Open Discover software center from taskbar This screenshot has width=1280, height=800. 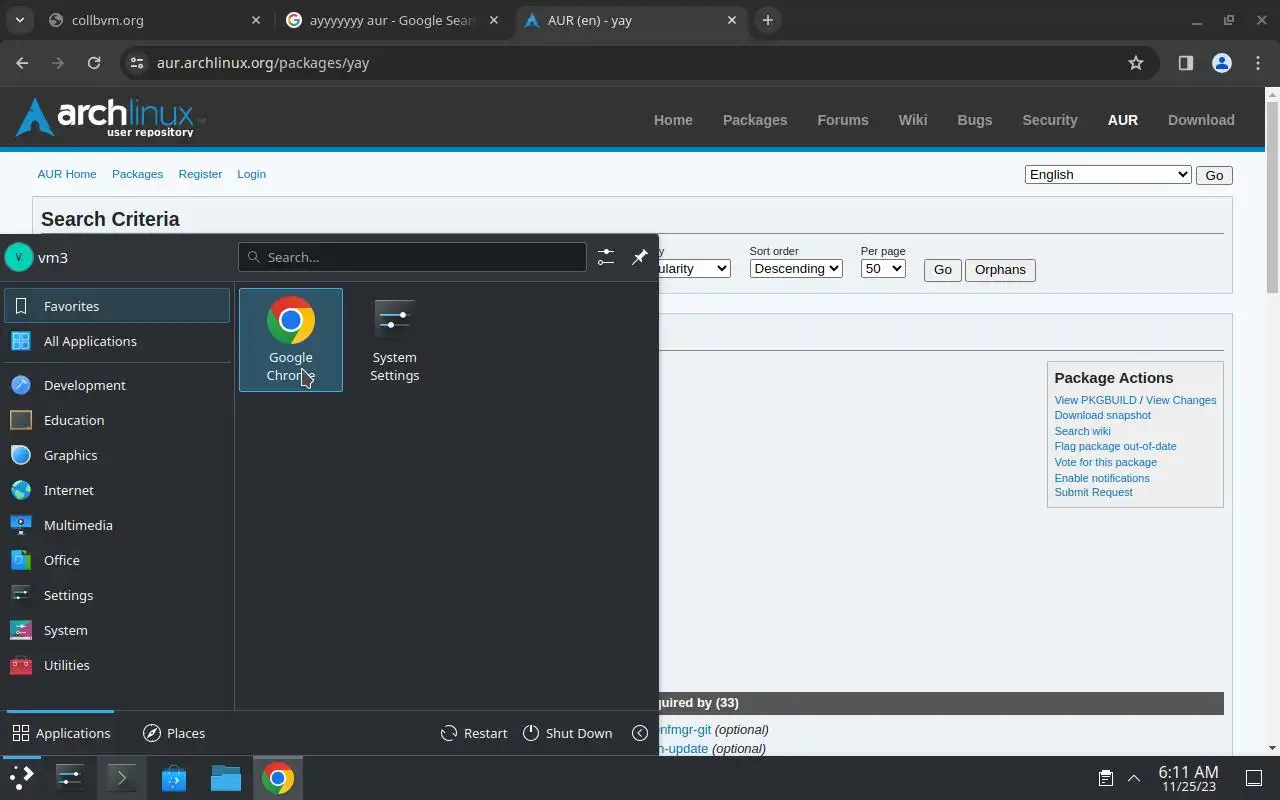click(174, 778)
